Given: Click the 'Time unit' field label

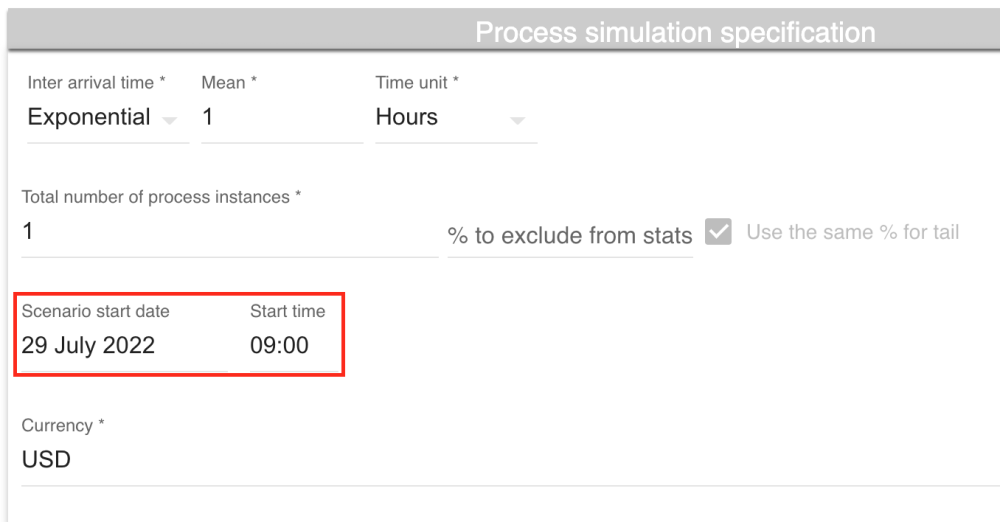Looking at the screenshot, I should 417,83.
